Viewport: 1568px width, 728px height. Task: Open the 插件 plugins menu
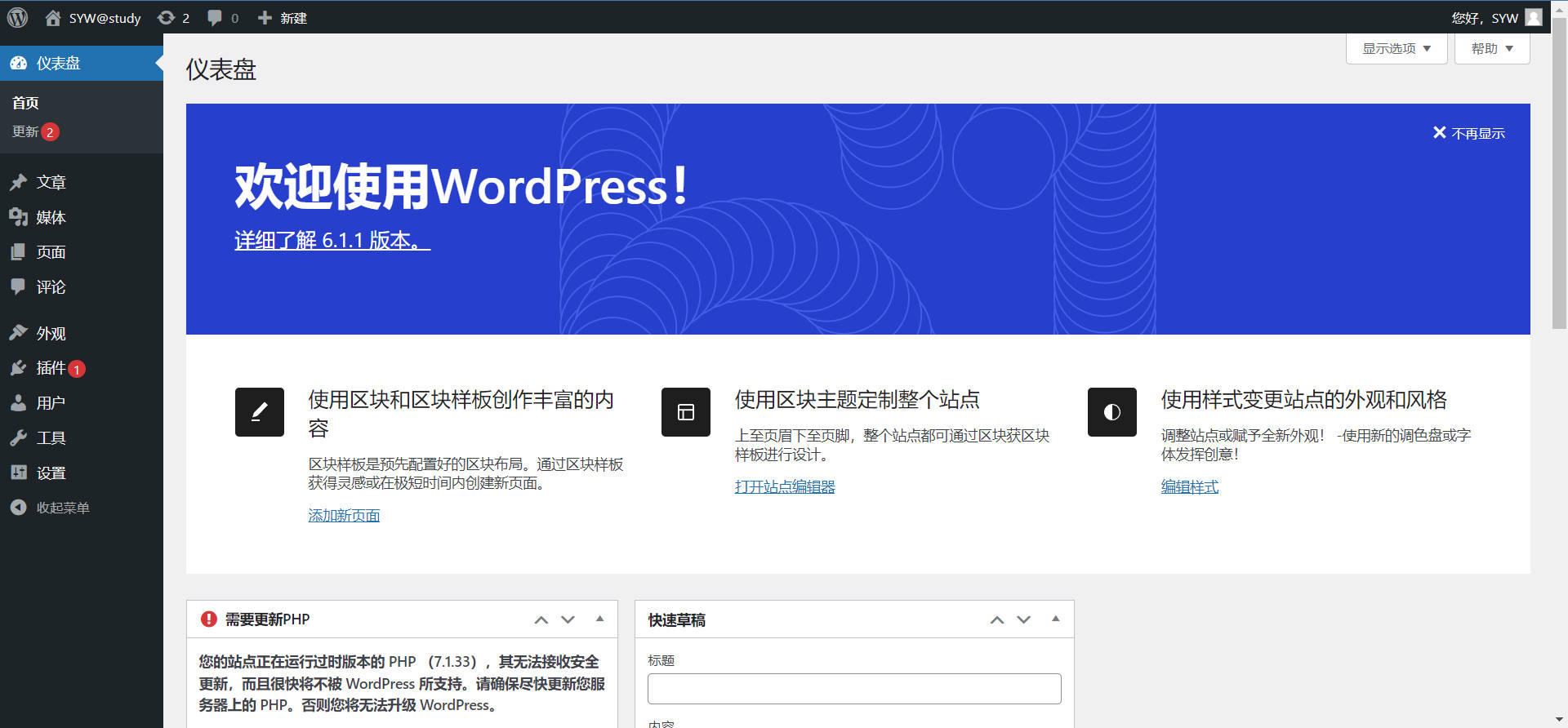point(82,368)
